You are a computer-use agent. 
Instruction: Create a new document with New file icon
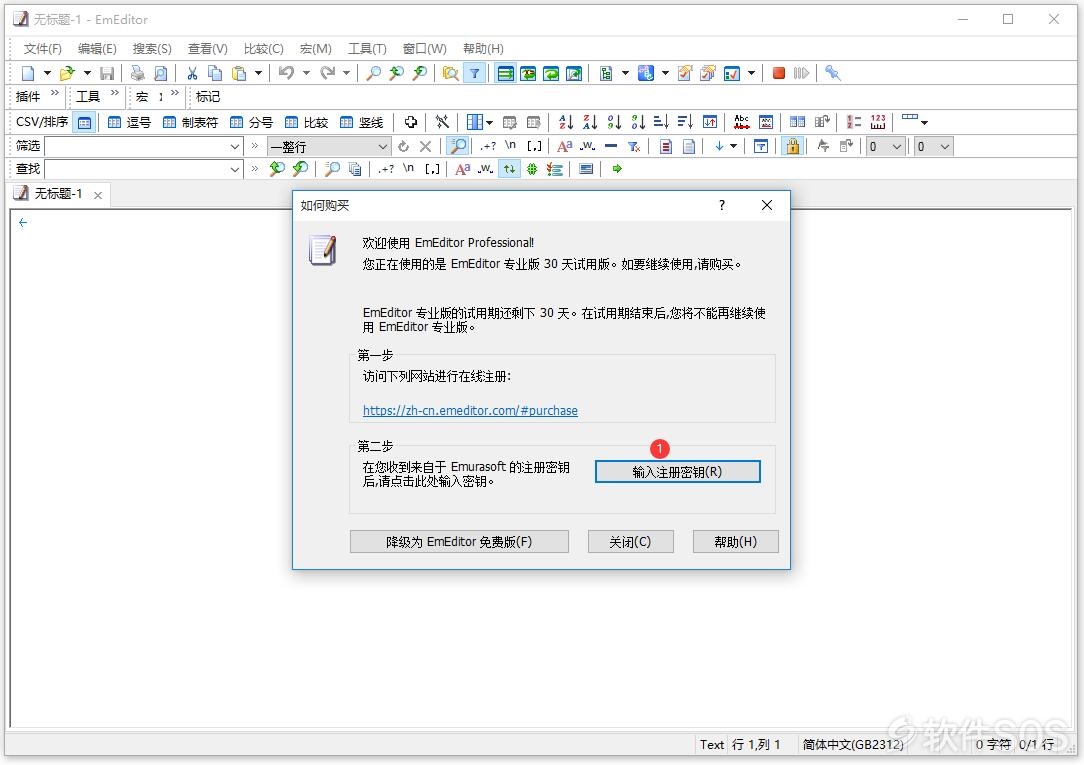pyautogui.click(x=28, y=73)
